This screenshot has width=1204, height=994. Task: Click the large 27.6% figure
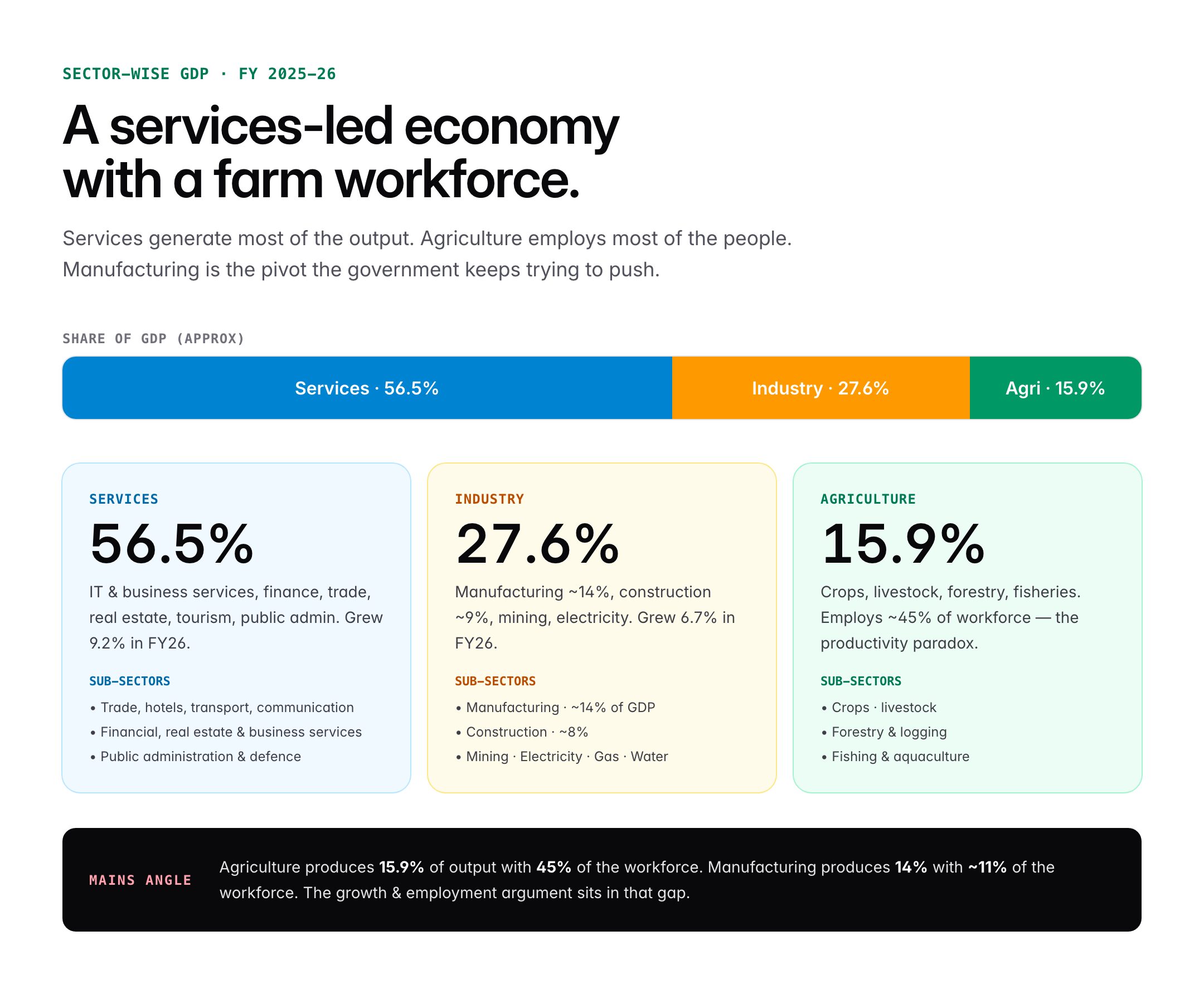pos(537,543)
